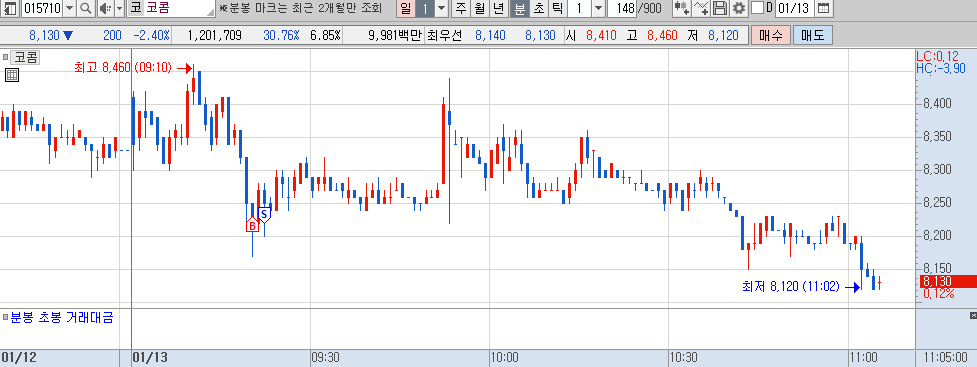Save chart with the floppy disk icon
This screenshot has width=977, height=367.
pos(721,9)
